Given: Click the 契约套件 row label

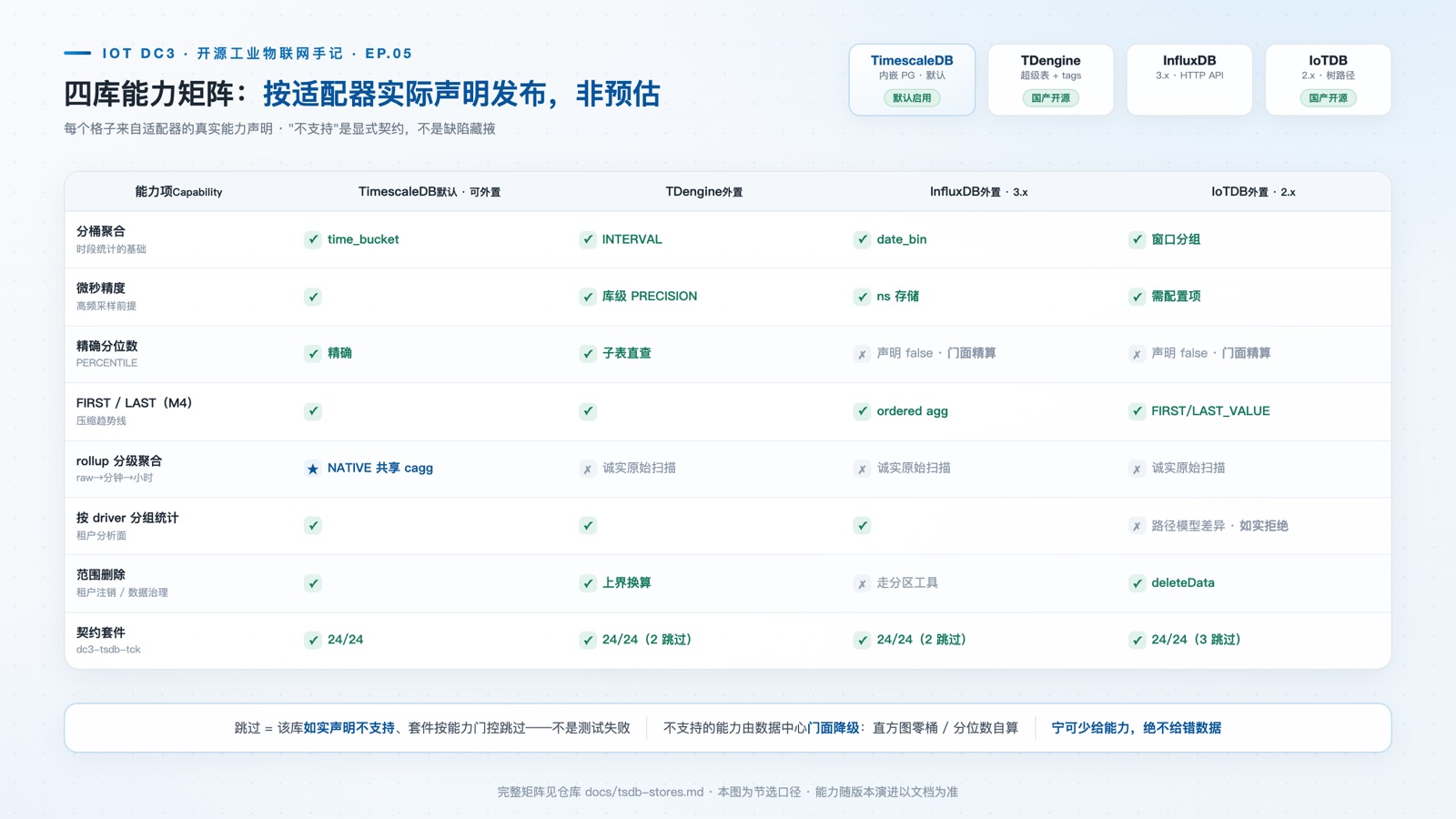Looking at the screenshot, I should (x=101, y=632).
